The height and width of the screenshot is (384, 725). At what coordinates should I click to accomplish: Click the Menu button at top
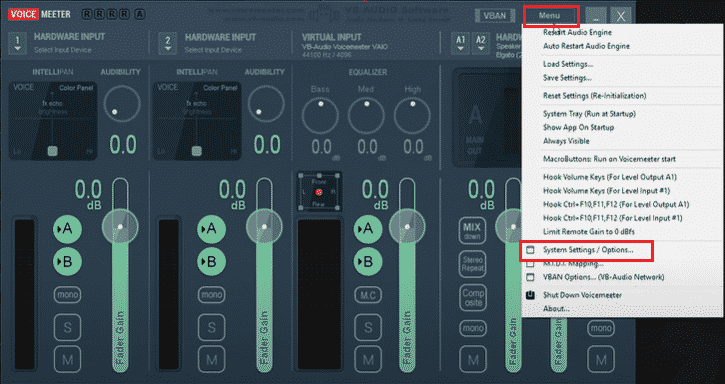click(550, 15)
